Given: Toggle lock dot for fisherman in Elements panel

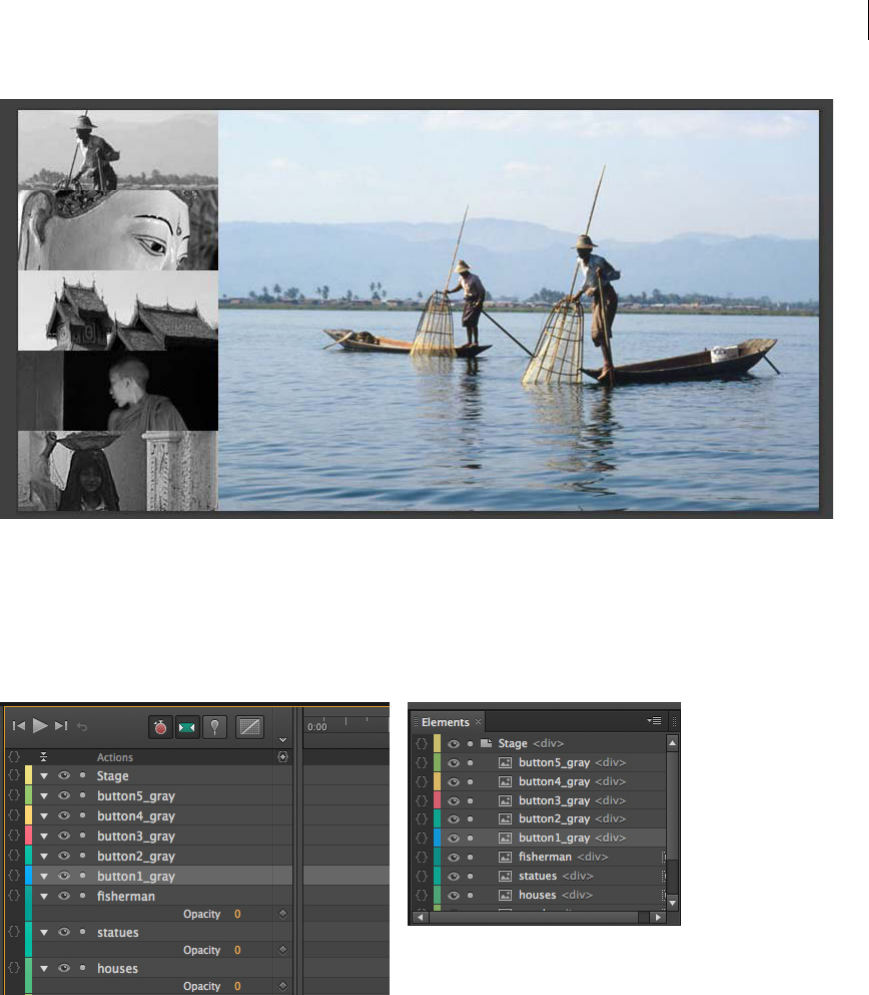Looking at the screenshot, I should (470, 857).
